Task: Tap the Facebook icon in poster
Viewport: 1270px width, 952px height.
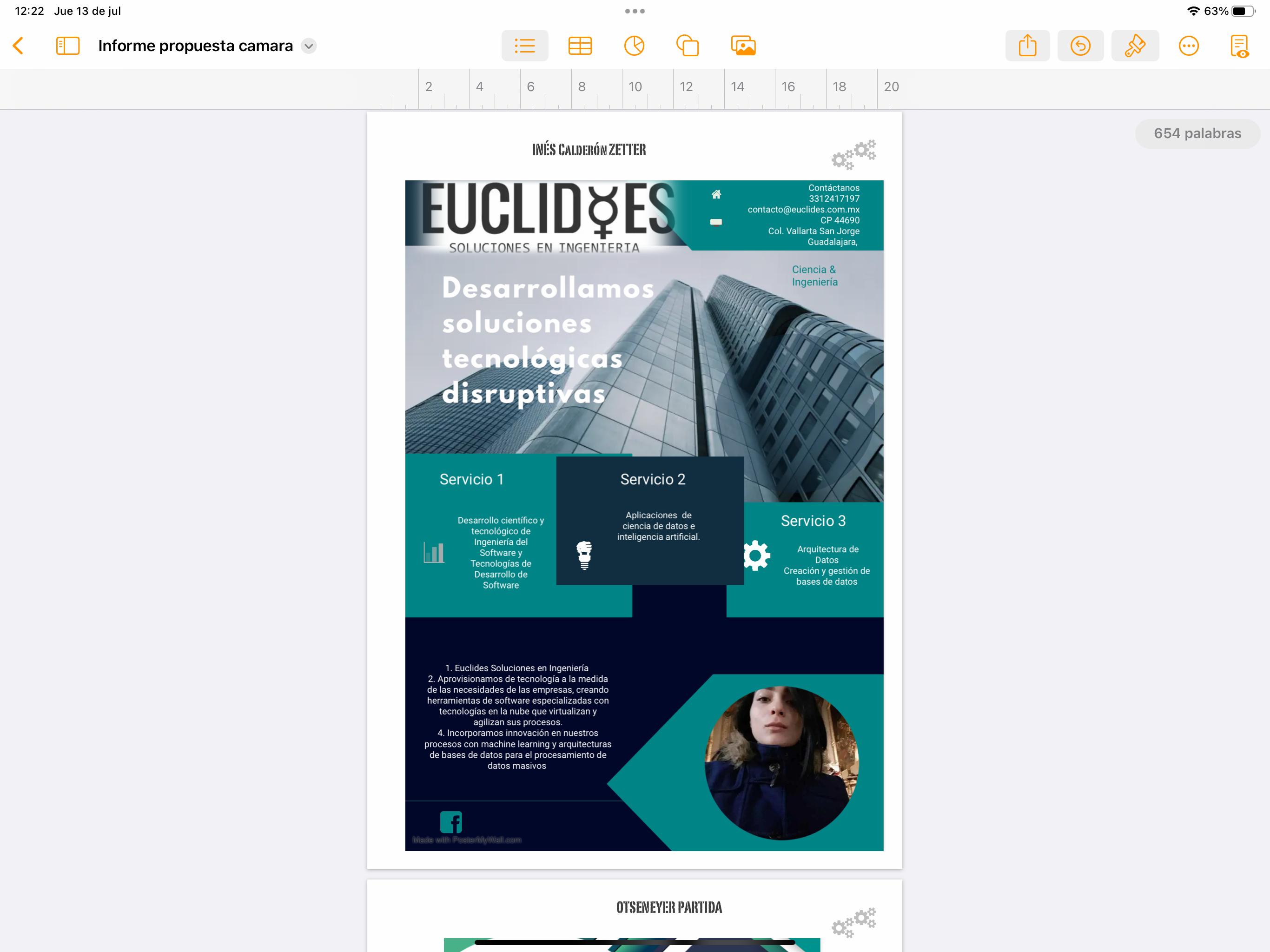Action: 451,822
